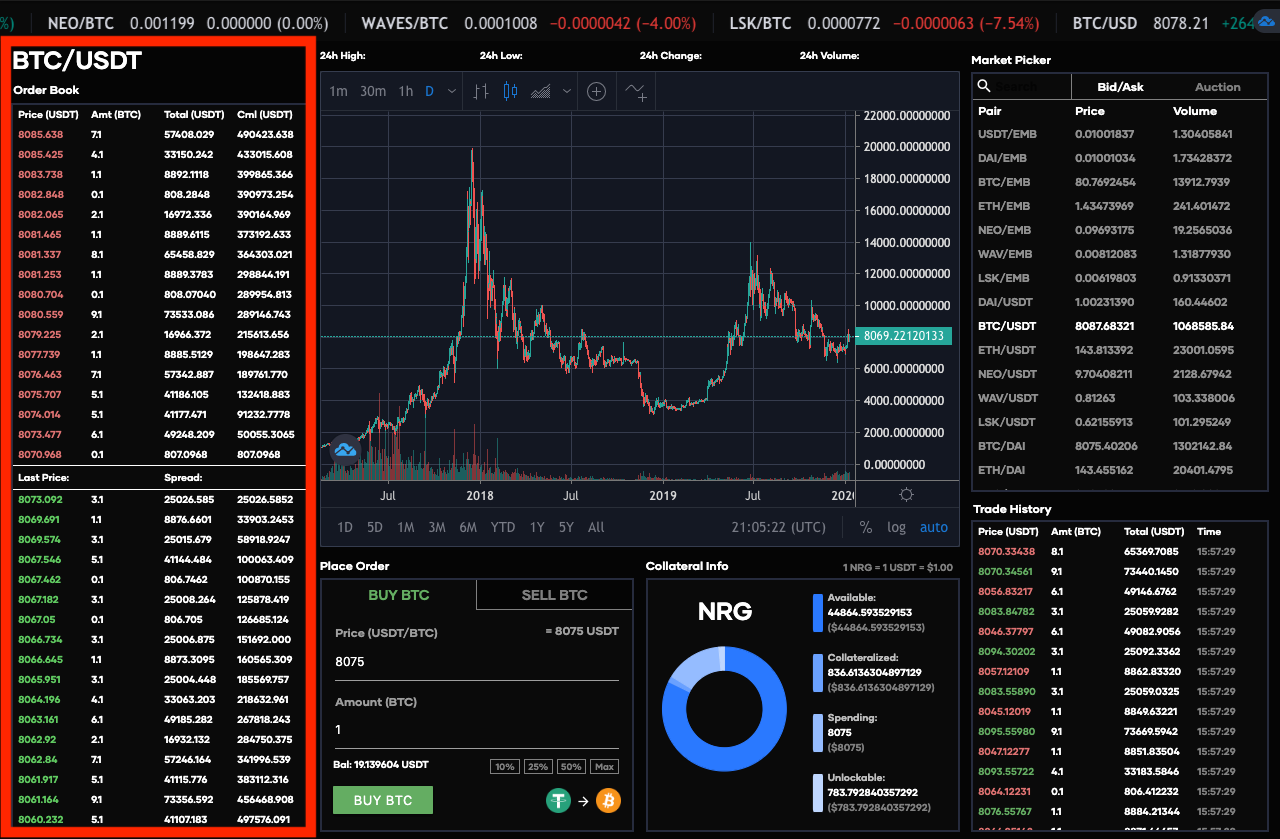Image resolution: width=1280 pixels, height=839 pixels.
Task: Click the chart settings gear icon
Action: [906, 495]
